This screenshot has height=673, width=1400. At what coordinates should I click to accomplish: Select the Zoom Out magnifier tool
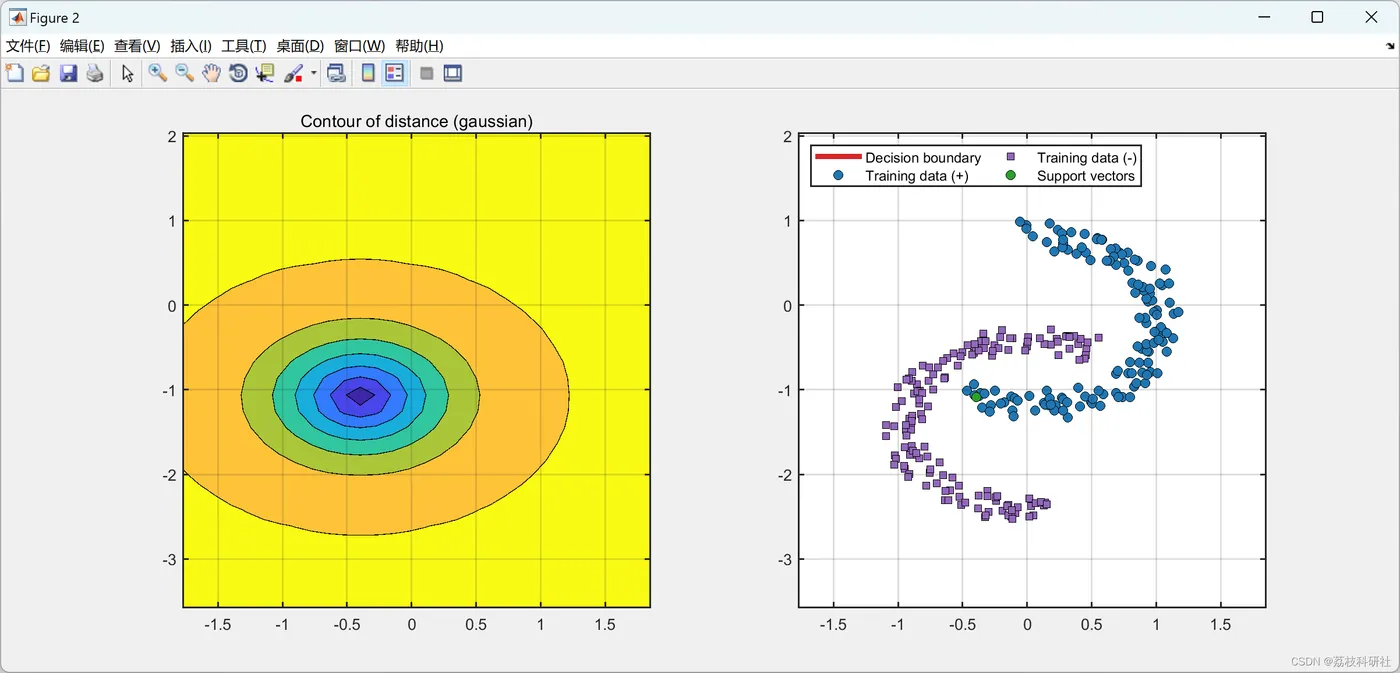(x=184, y=73)
